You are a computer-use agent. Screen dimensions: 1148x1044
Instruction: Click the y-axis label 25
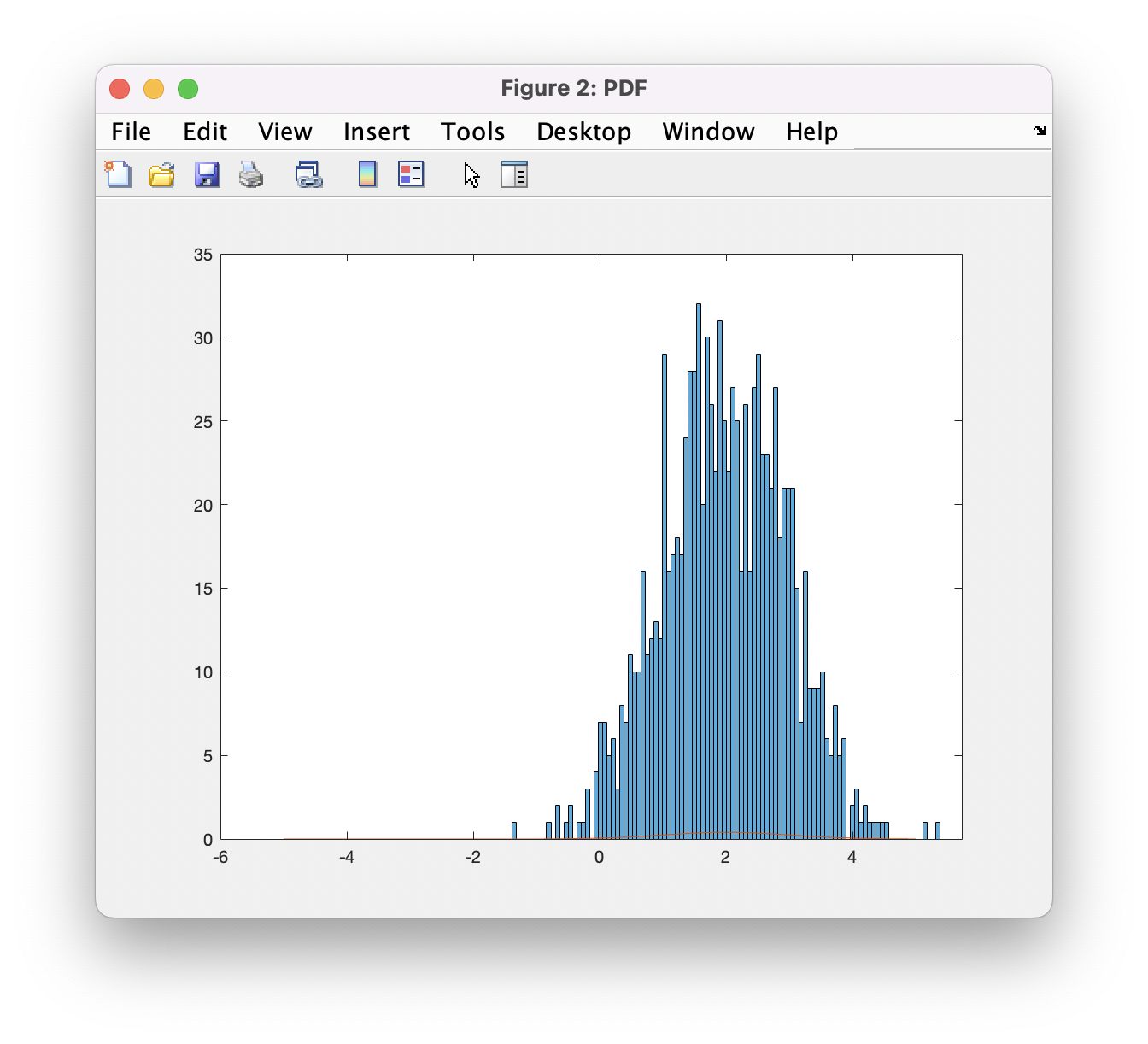tap(203, 422)
